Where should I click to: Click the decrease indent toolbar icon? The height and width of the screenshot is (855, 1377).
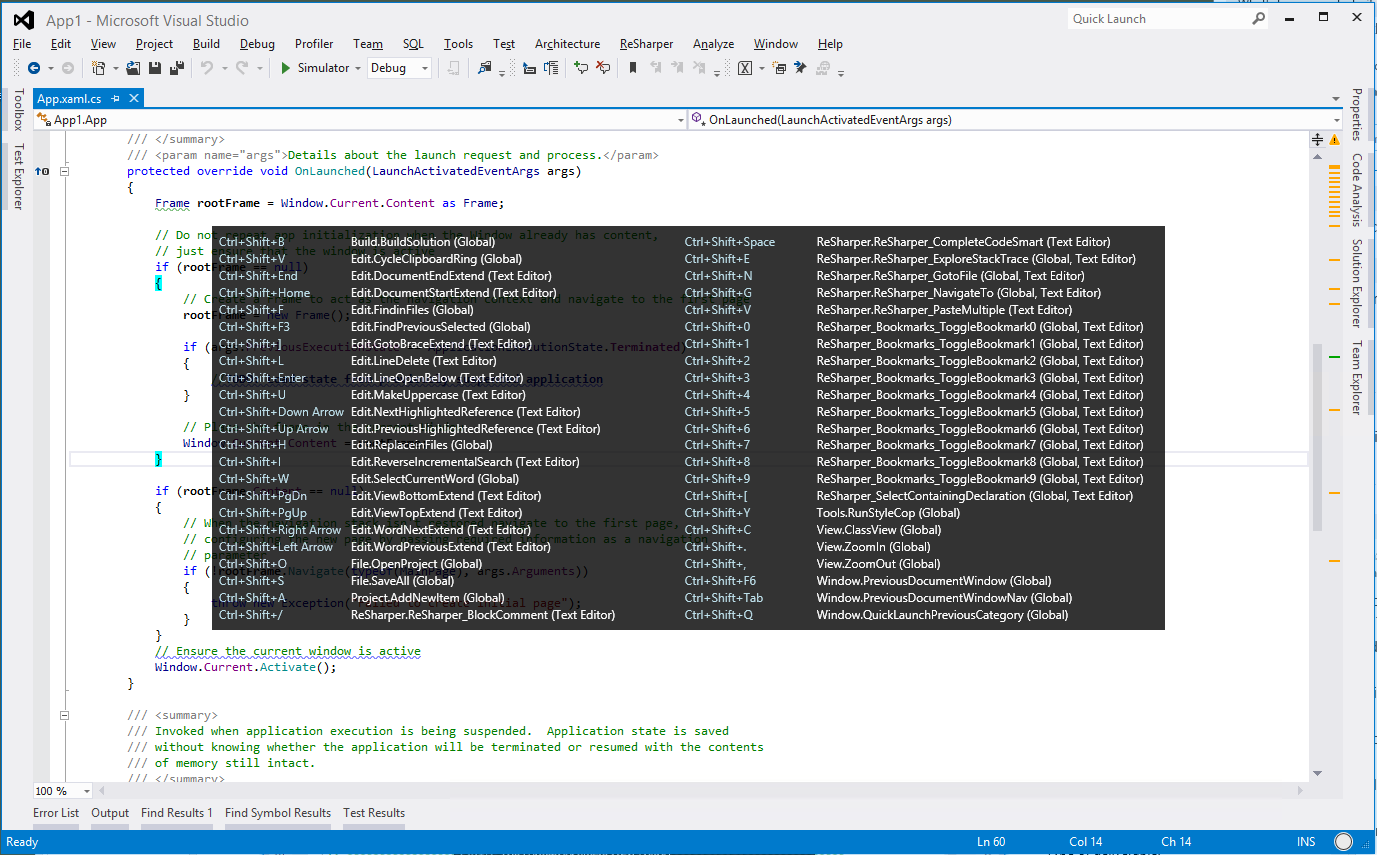pos(529,68)
